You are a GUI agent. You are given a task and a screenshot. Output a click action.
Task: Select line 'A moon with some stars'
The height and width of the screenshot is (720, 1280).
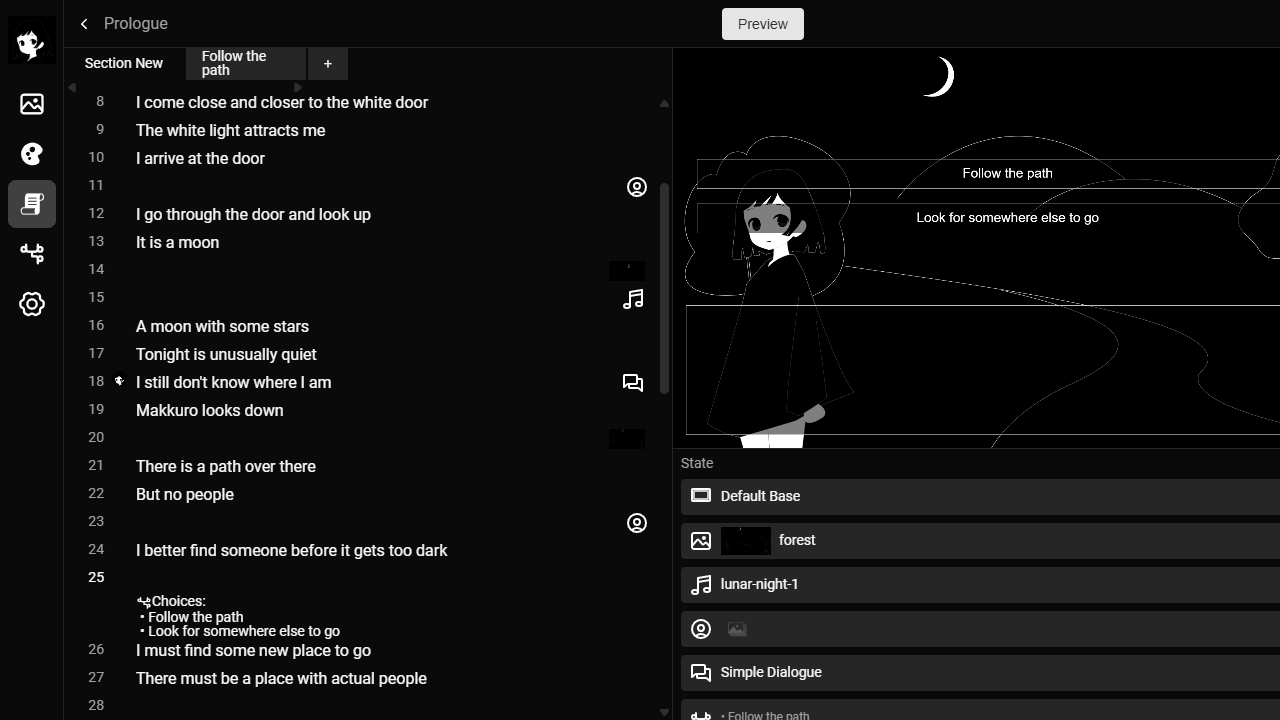[x=222, y=326]
